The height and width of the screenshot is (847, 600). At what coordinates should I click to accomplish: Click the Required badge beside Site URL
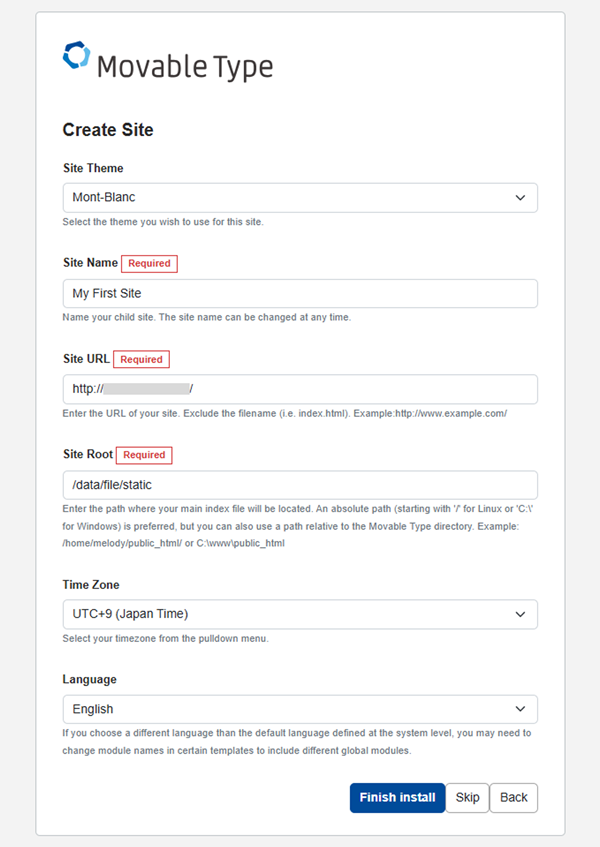(x=141, y=359)
